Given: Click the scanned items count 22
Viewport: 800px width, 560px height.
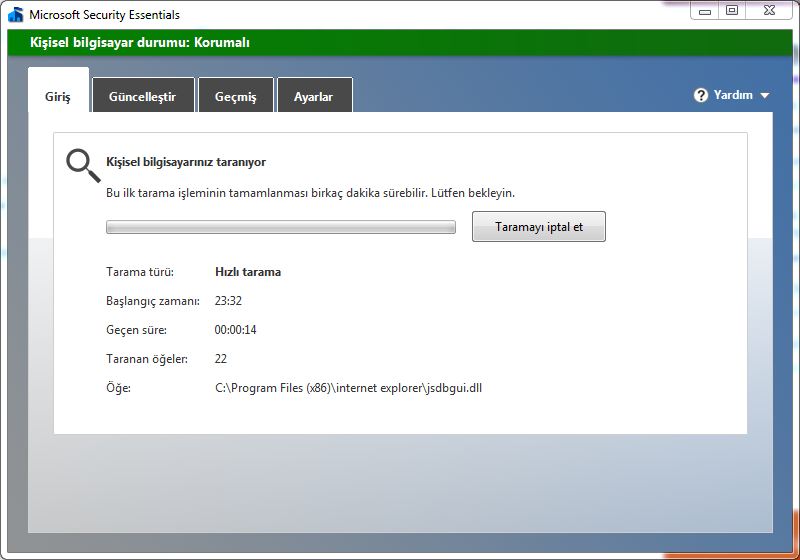Looking at the screenshot, I should (220, 359).
